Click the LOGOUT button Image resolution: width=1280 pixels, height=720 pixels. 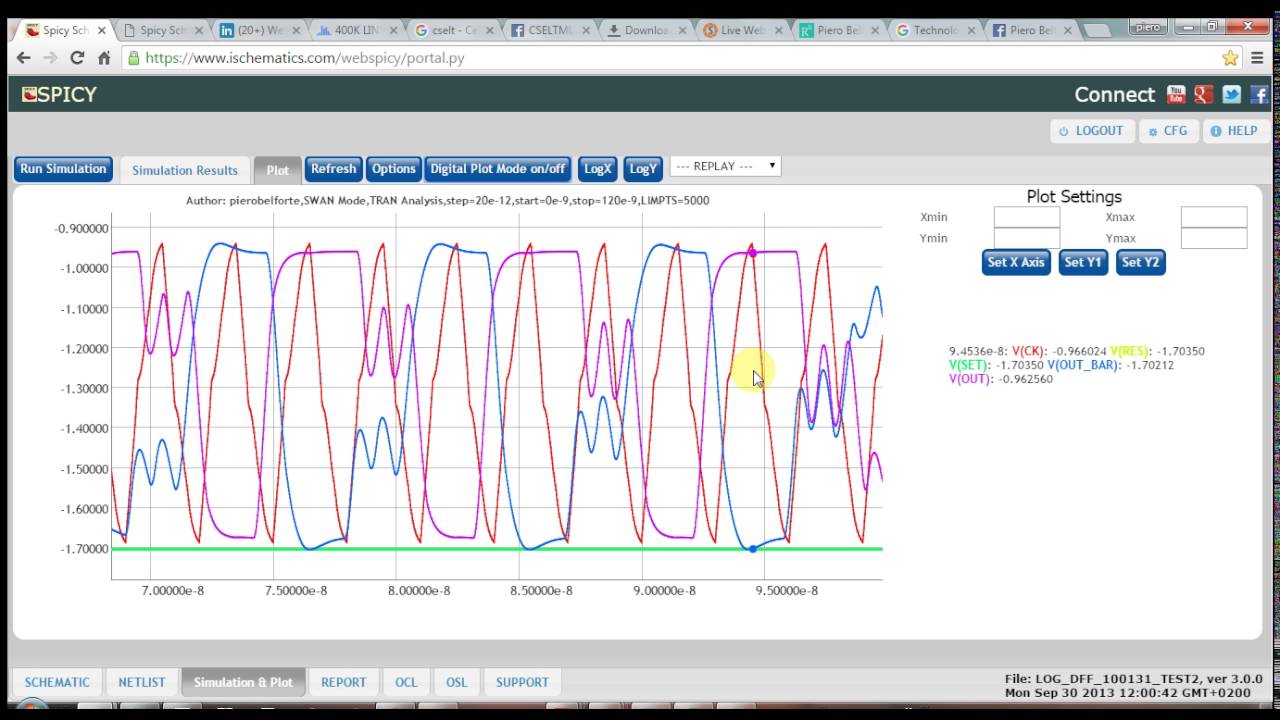tap(1091, 131)
